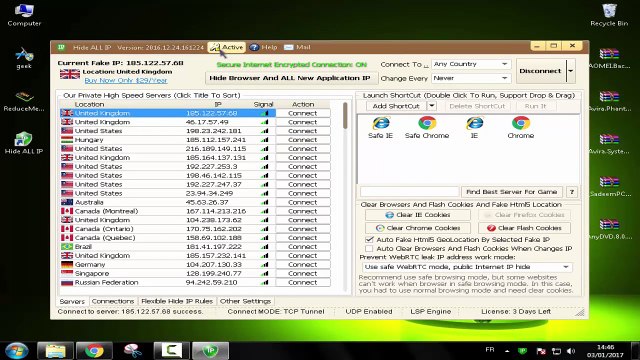640x360 pixels.
Task: Open AOMEIBac archive on desktop
Action: click(609, 58)
